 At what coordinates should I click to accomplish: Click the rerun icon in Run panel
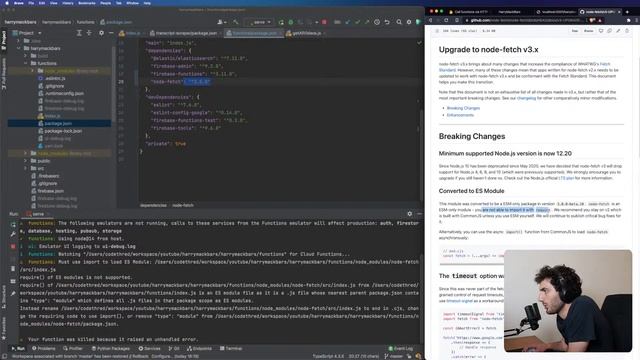coord(13,224)
